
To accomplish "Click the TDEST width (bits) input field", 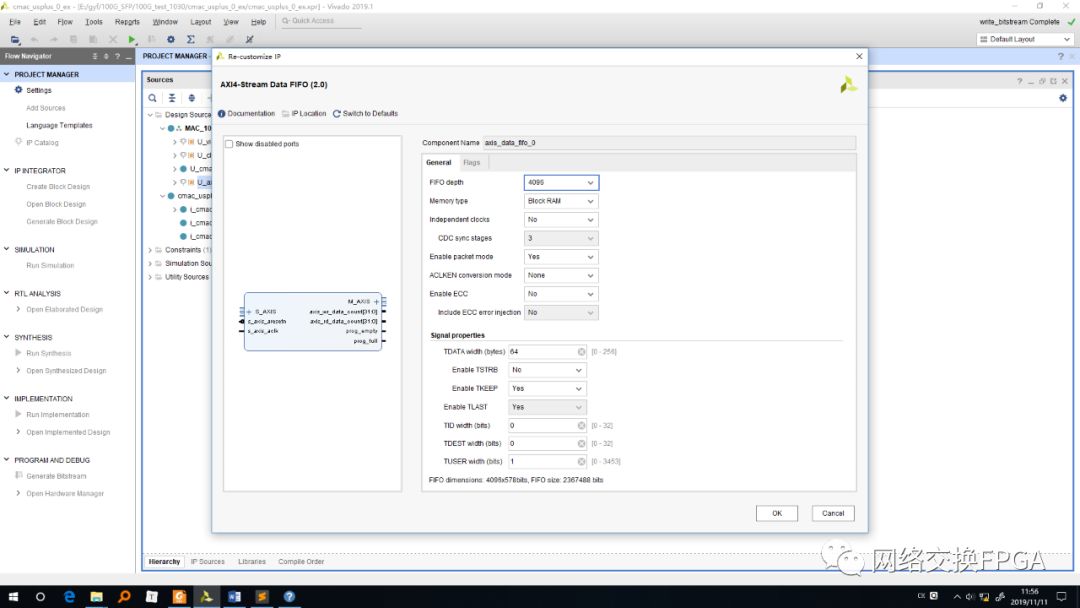I will (x=548, y=443).
